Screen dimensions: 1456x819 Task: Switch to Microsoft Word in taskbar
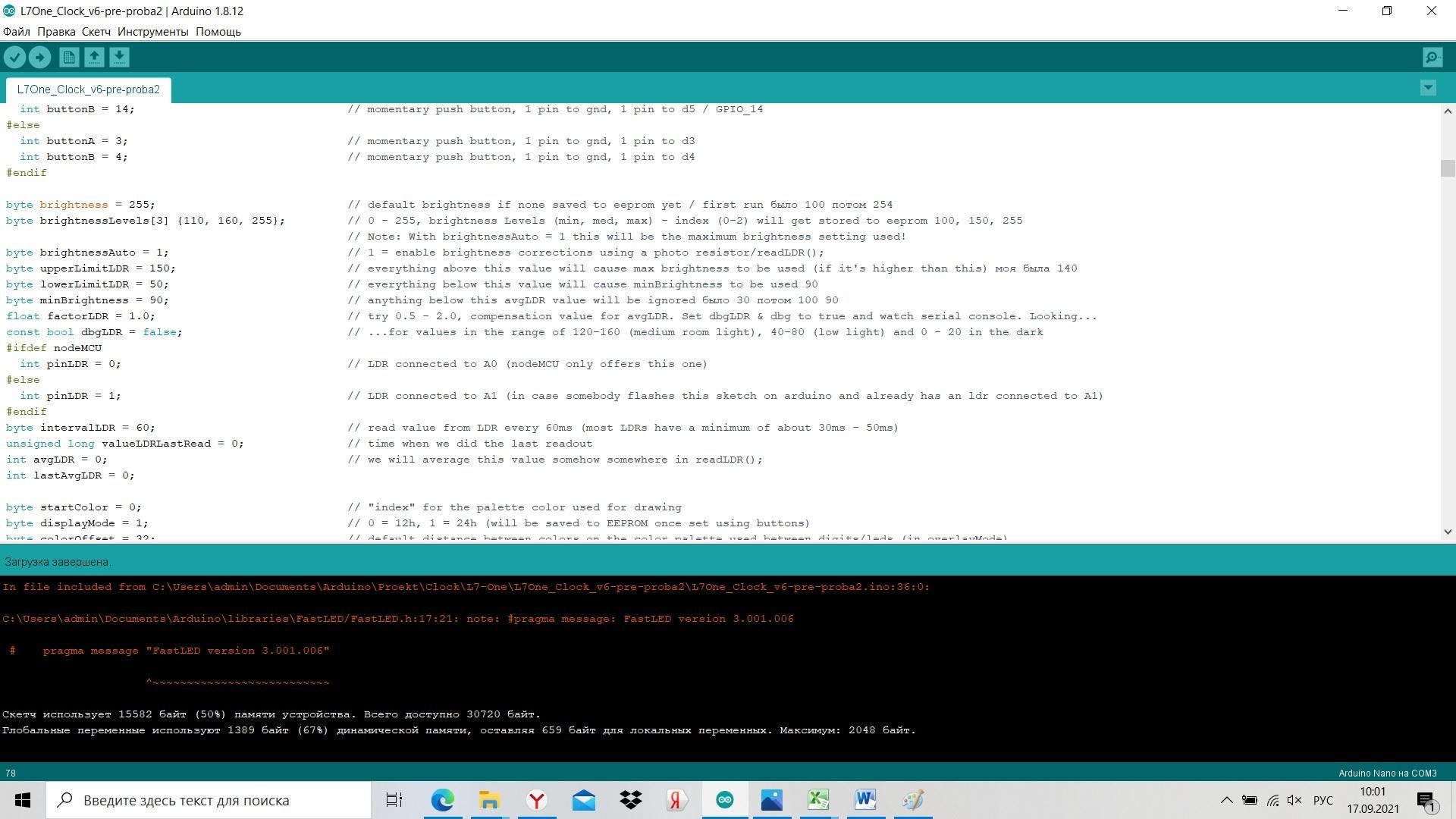point(865,800)
